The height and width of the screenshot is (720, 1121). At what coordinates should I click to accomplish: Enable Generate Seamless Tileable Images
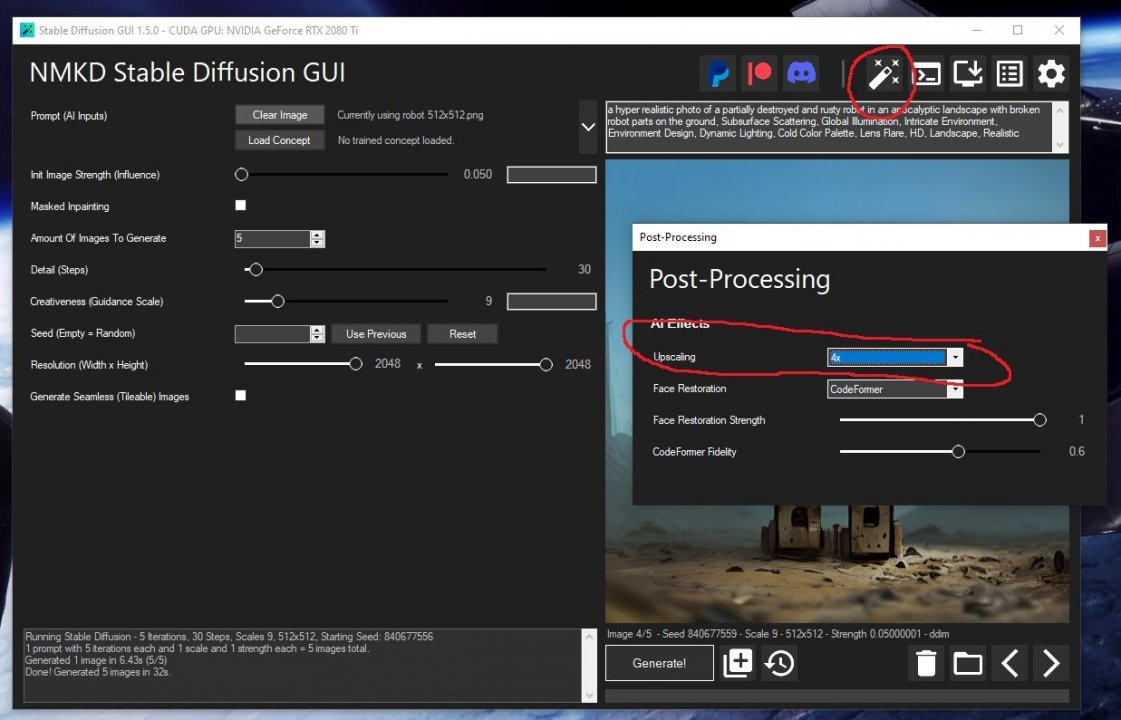click(x=240, y=395)
